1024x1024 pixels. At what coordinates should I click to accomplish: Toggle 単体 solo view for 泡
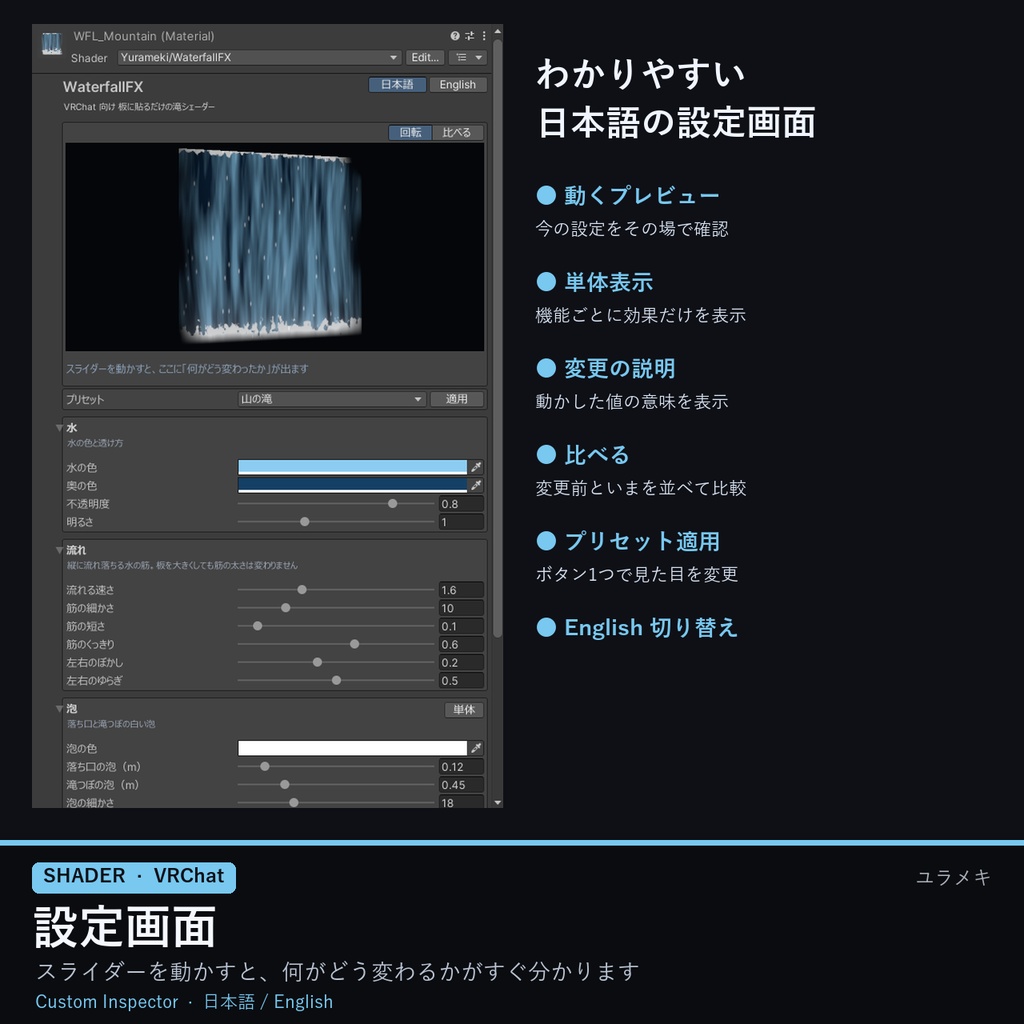tap(464, 710)
